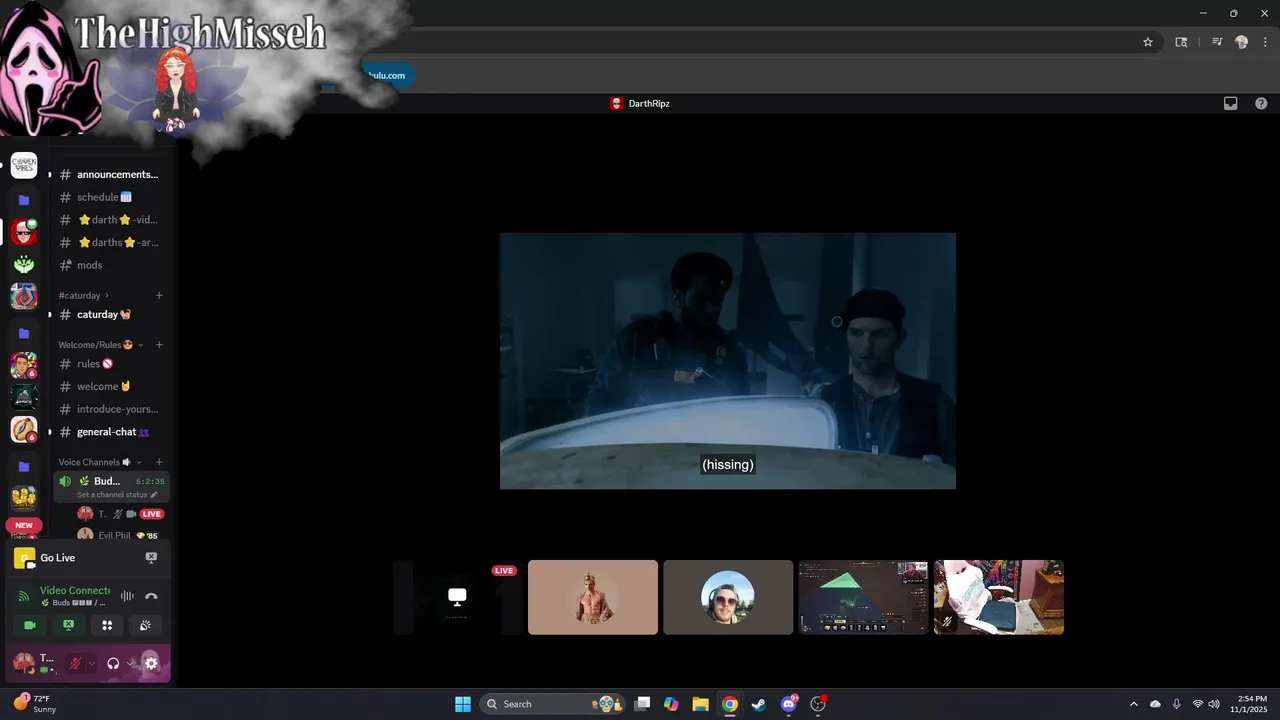Open the Help question mark icon
1280x720 pixels.
pos(1261,103)
